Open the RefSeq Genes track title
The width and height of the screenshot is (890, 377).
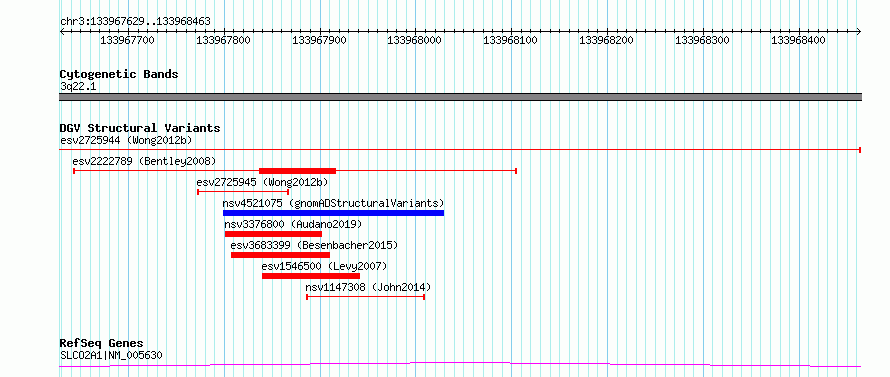pyautogui.click(x=102, y=343)
